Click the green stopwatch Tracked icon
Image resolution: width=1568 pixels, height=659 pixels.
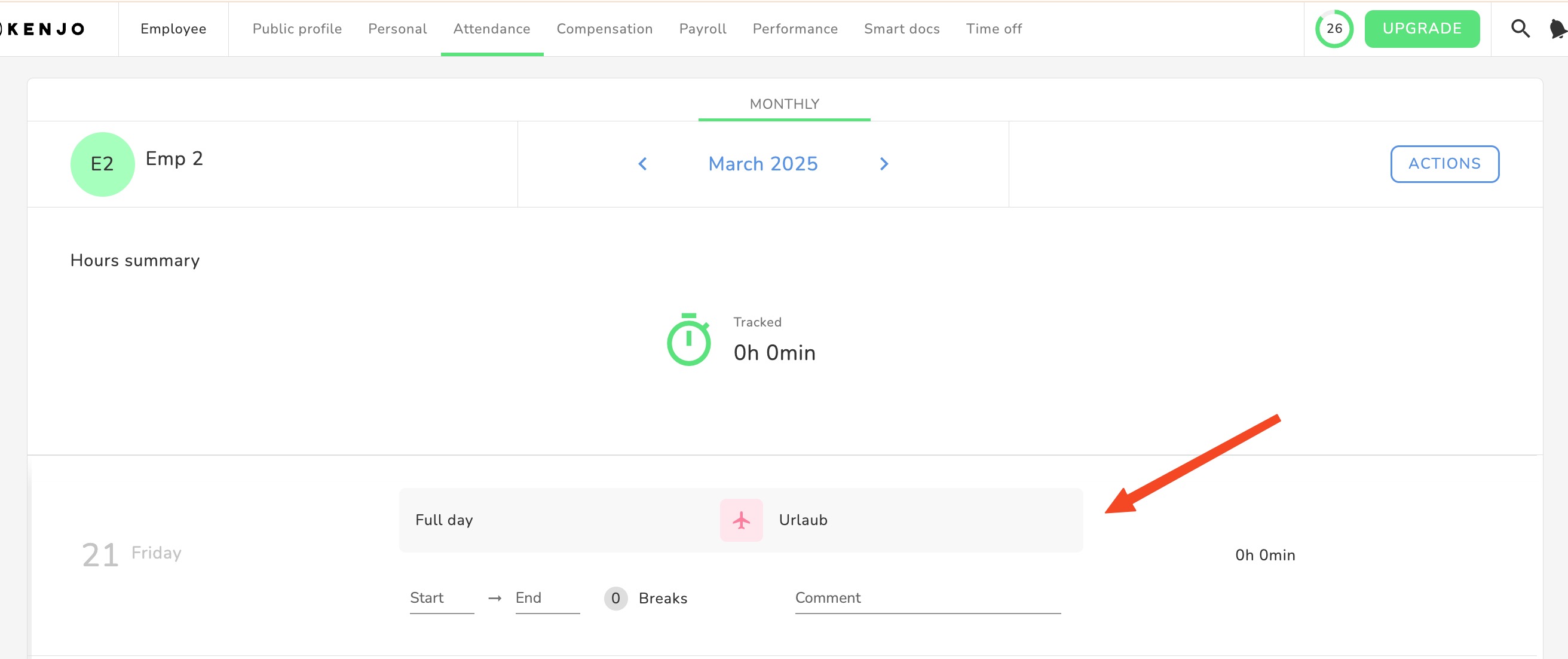pyautogui.click(x=688, y=340)
